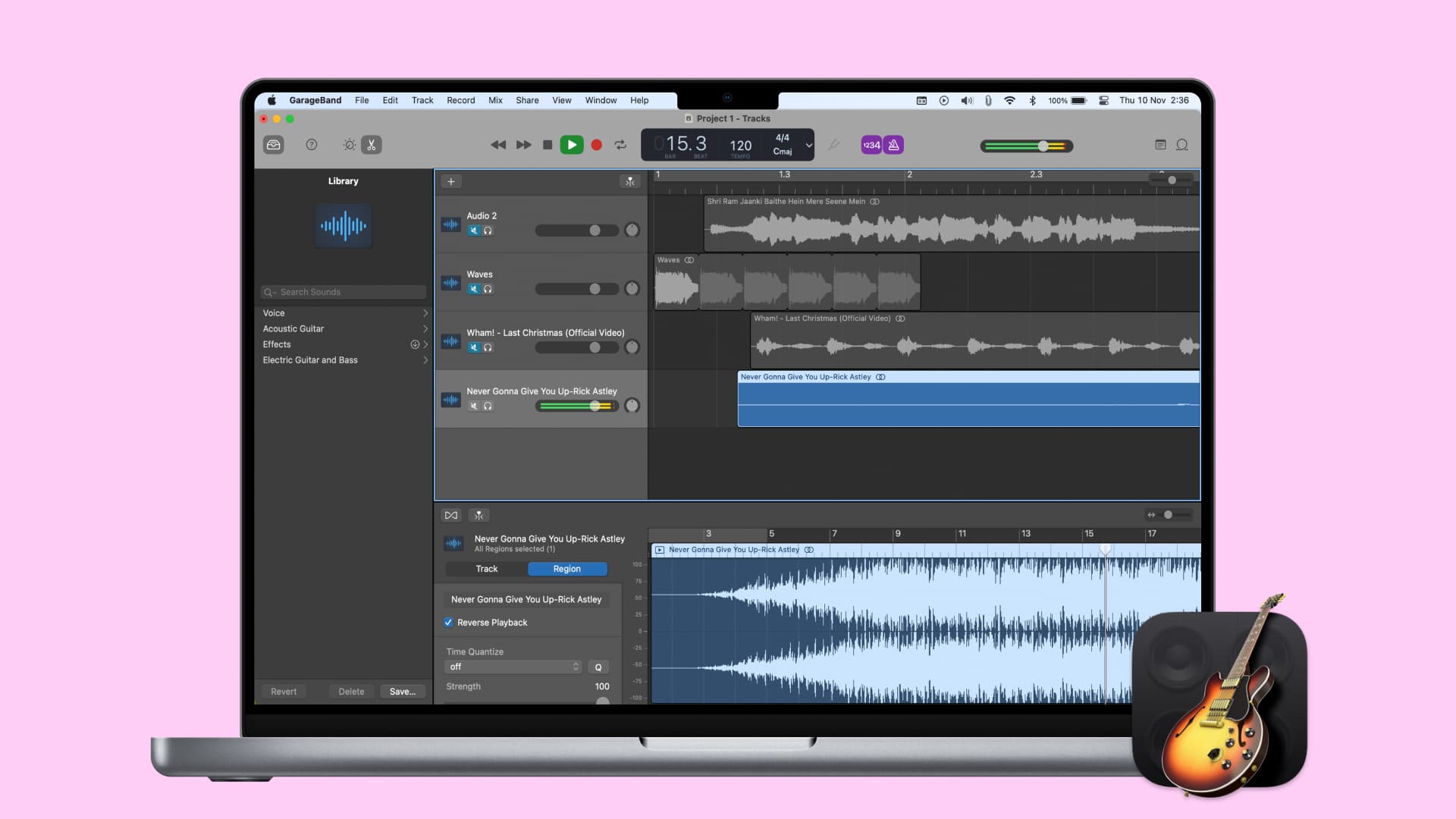This screenshot has height=819, width=1456.
Task: Click the red Record button
Action: [x=597, y=145]
